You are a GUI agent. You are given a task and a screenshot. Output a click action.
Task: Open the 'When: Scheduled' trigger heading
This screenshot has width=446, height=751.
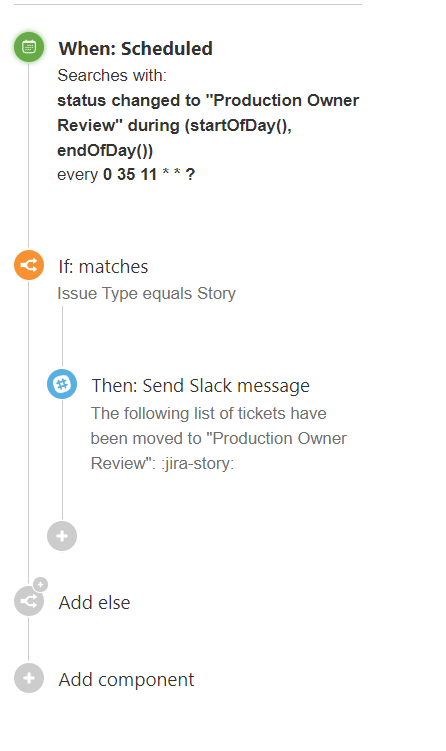pyautogui.click(x=136, y=49)
